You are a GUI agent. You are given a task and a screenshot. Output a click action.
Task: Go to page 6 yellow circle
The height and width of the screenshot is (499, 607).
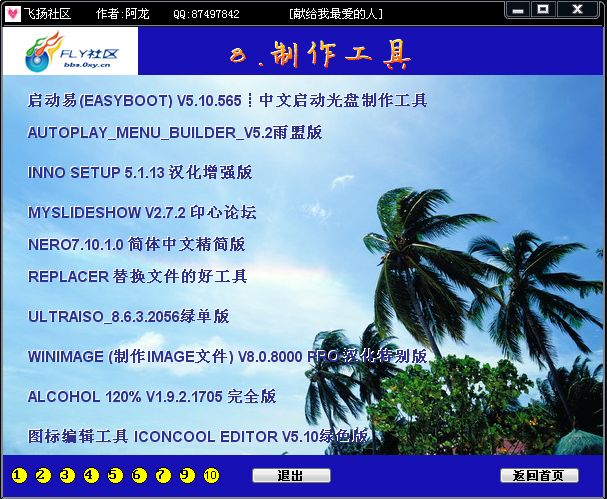point(139,475)
